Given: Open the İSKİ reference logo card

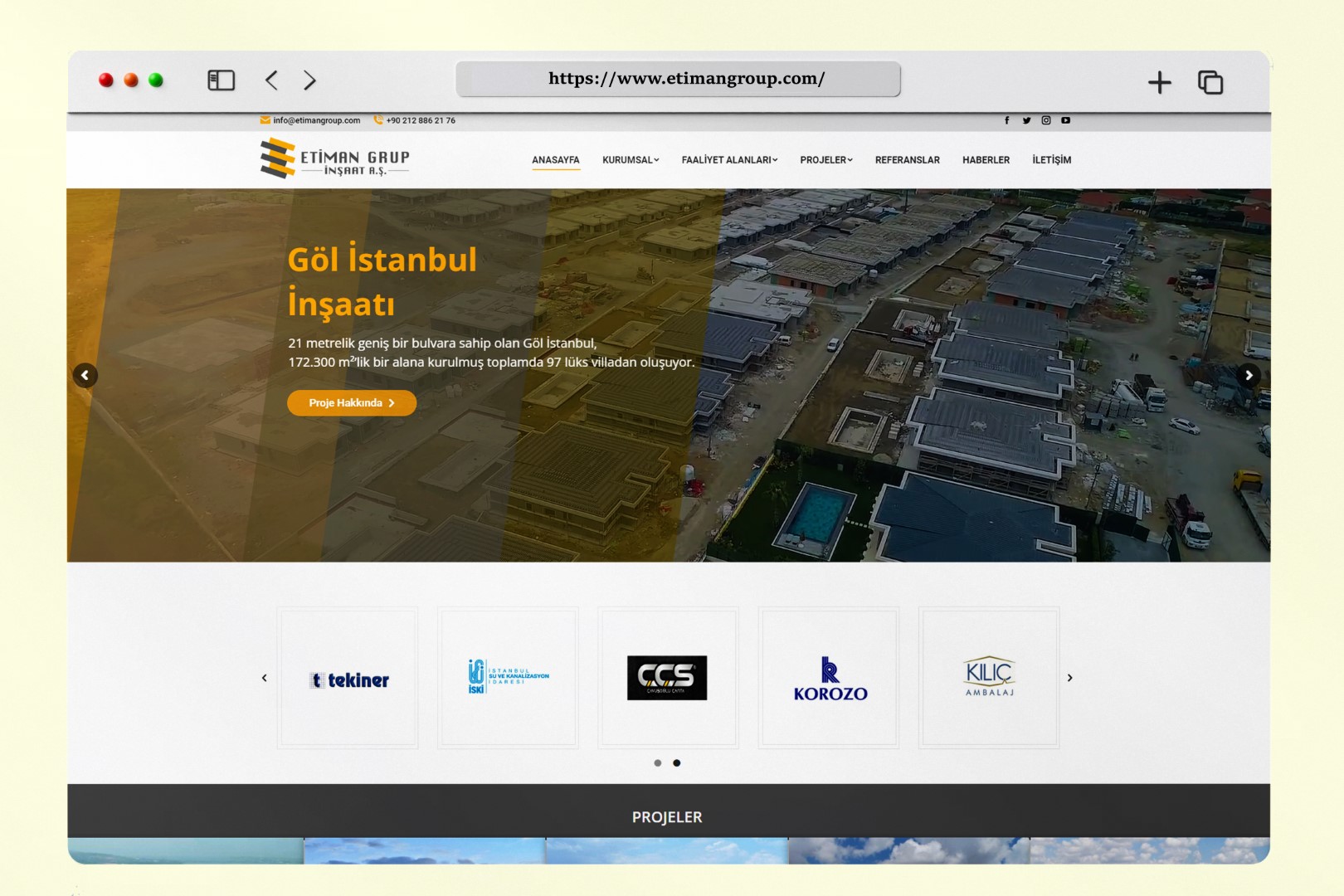Looking at the screenshot, I should pyautogui.click(x=508, y=678).
